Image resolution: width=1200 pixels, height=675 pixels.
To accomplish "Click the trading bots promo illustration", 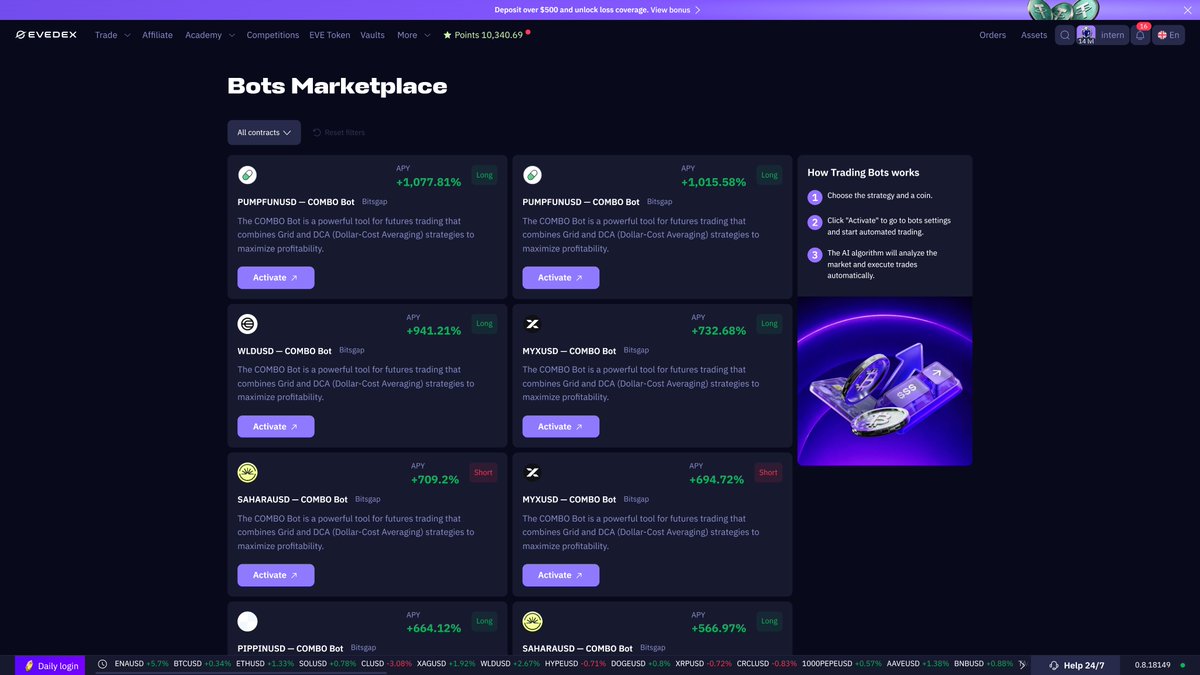I will coord(885,381).
